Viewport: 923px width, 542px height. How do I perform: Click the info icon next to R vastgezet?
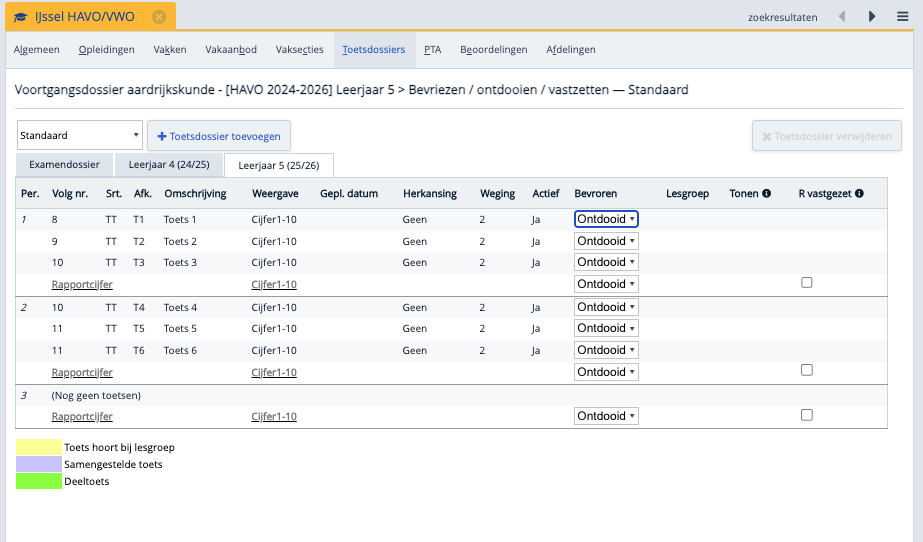[x=859, y=193]
